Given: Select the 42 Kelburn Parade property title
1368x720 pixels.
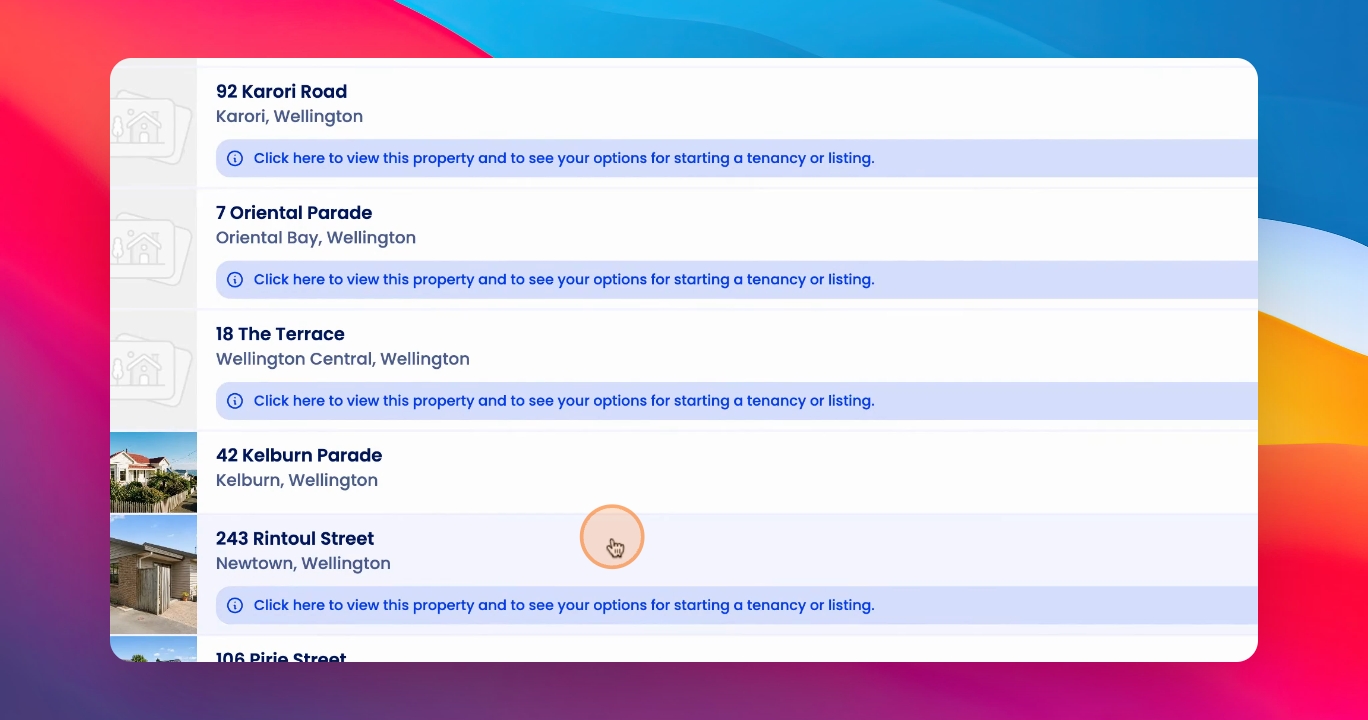Looking at the screenshot, I should pos(299,455).
